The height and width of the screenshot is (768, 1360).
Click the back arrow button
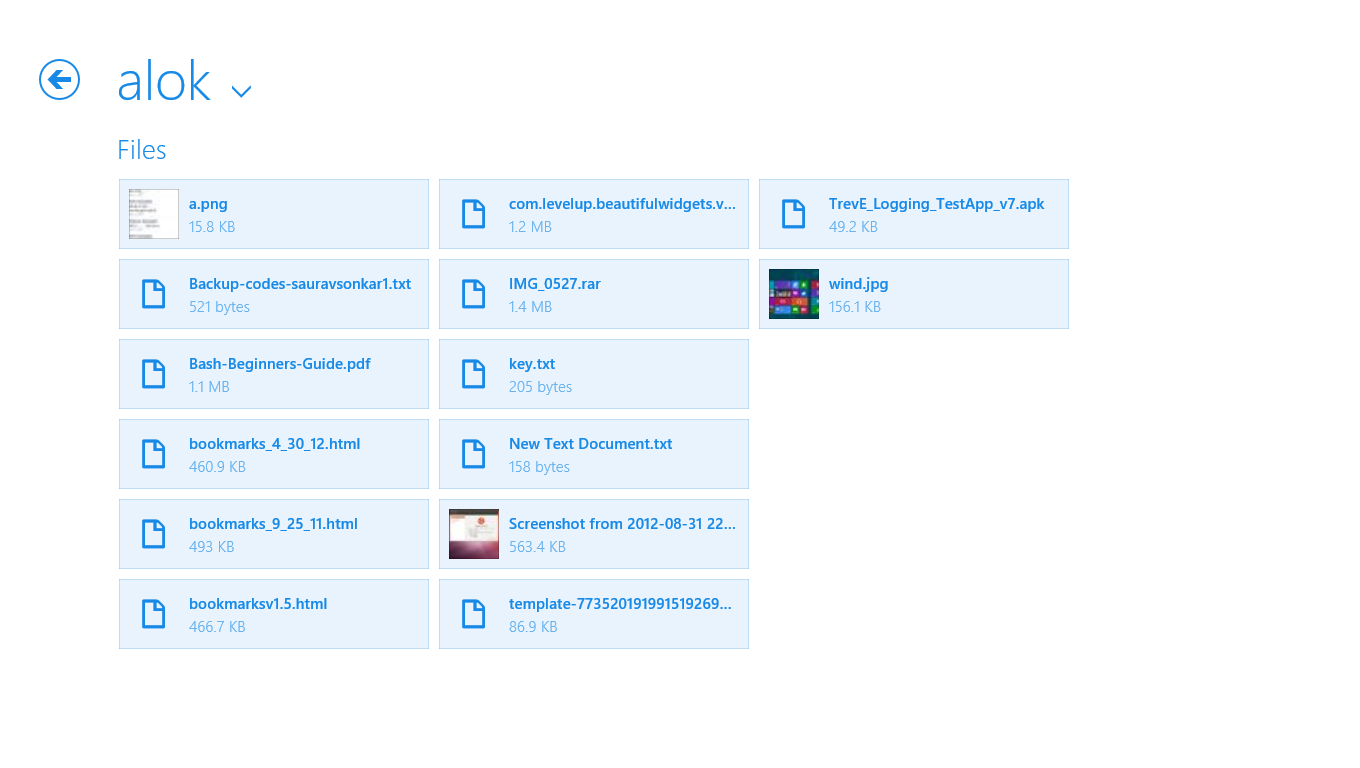(x=59, y=79)
